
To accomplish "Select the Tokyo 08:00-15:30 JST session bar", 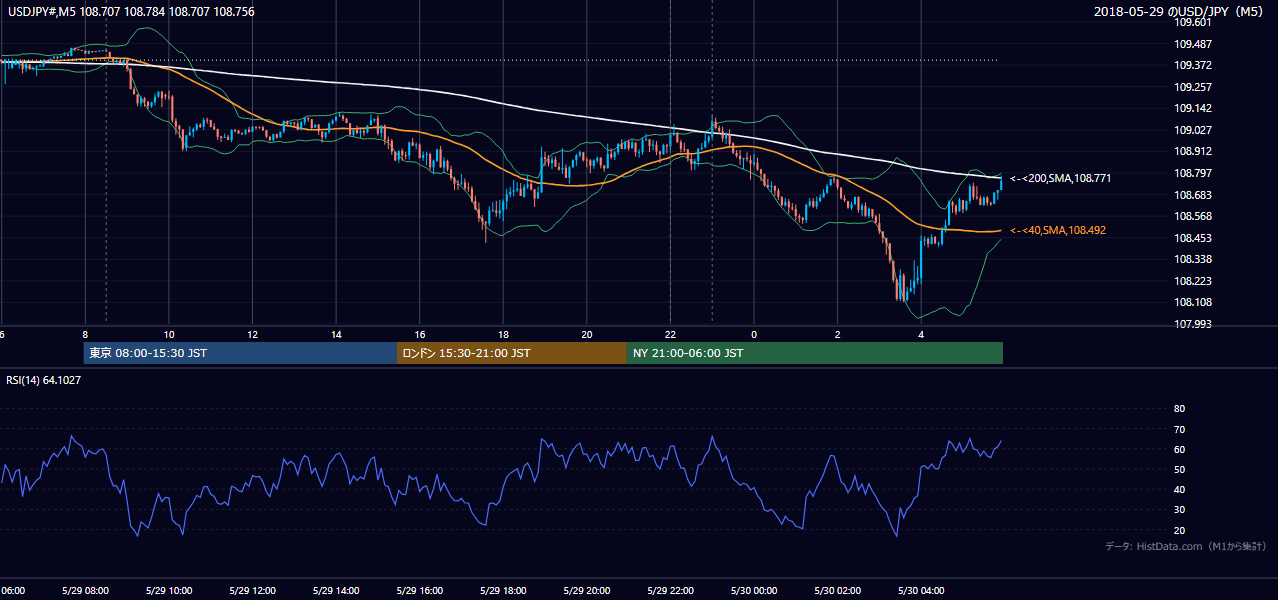I will click(x=240, y=353).
